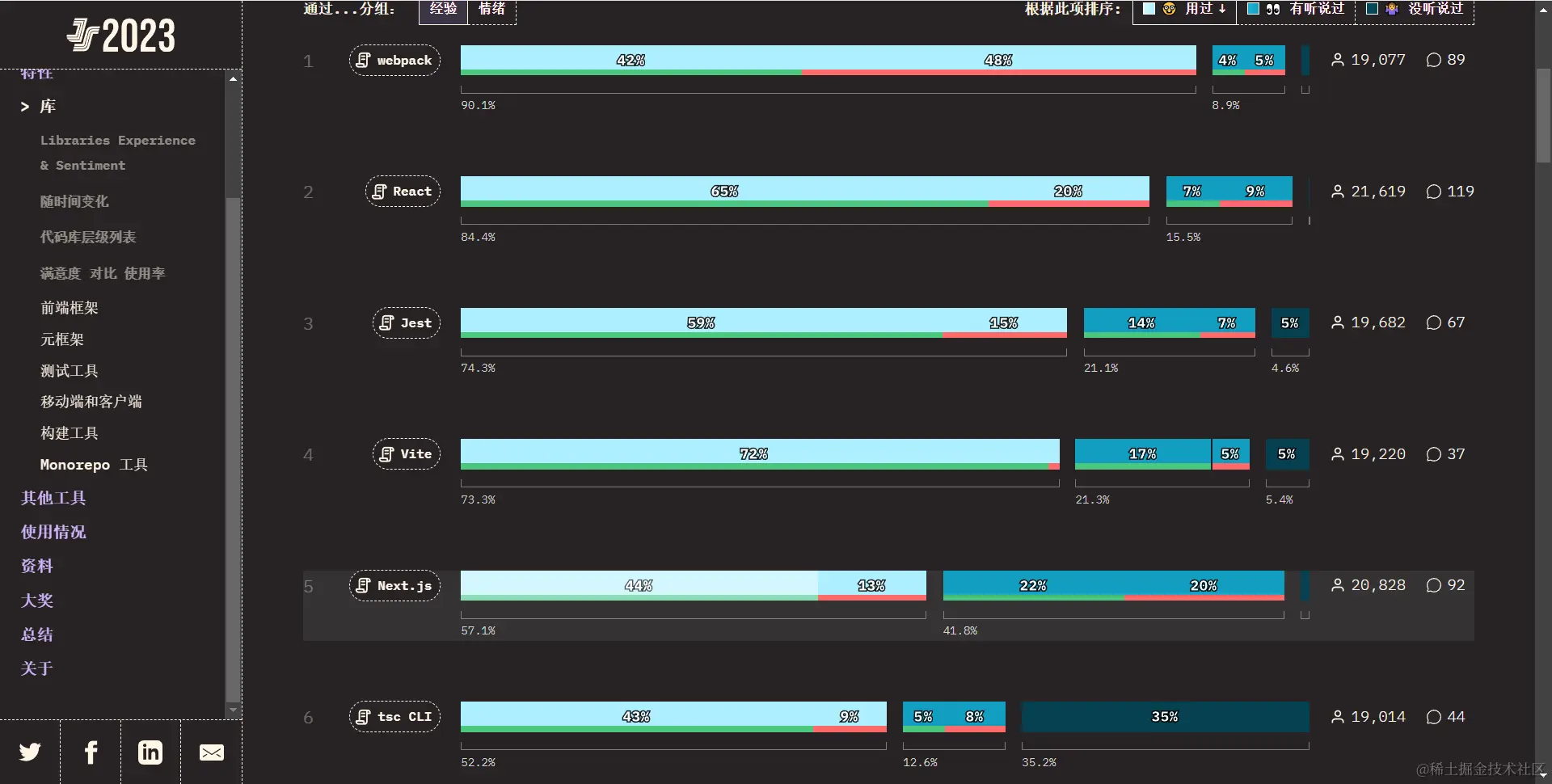Click the comment bubble icon for React
This screenshot has width=1552, height=784.
[1433, 192]
